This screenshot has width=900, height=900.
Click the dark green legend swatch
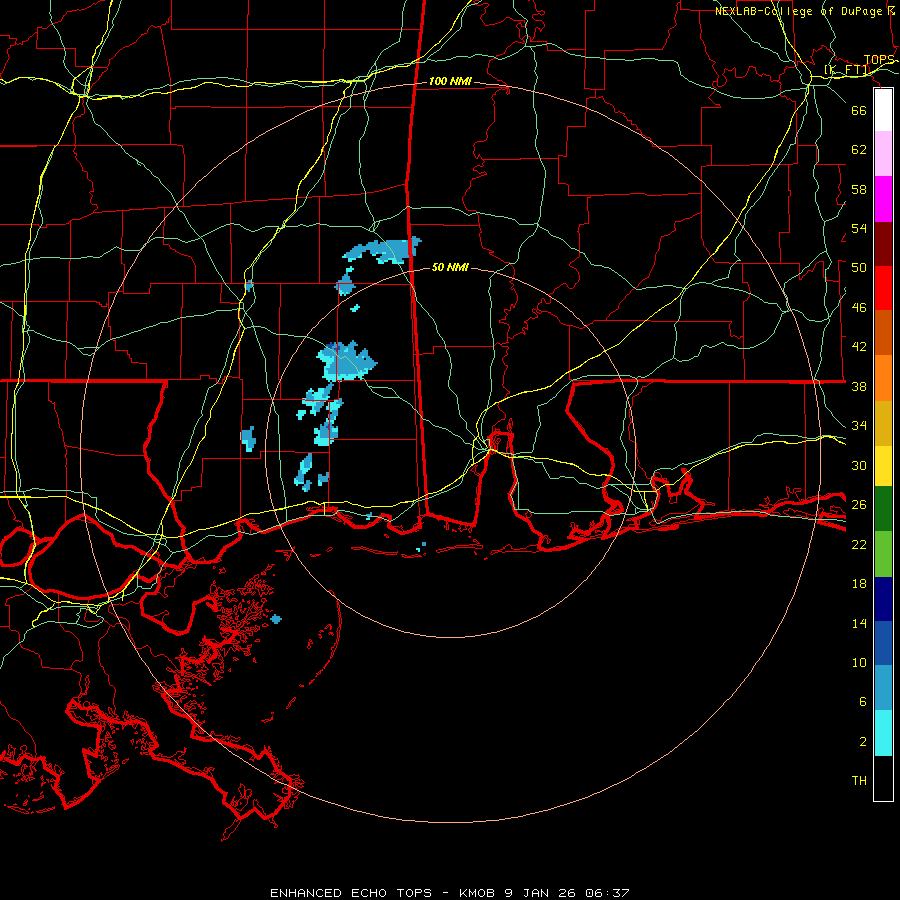(883, 509)
